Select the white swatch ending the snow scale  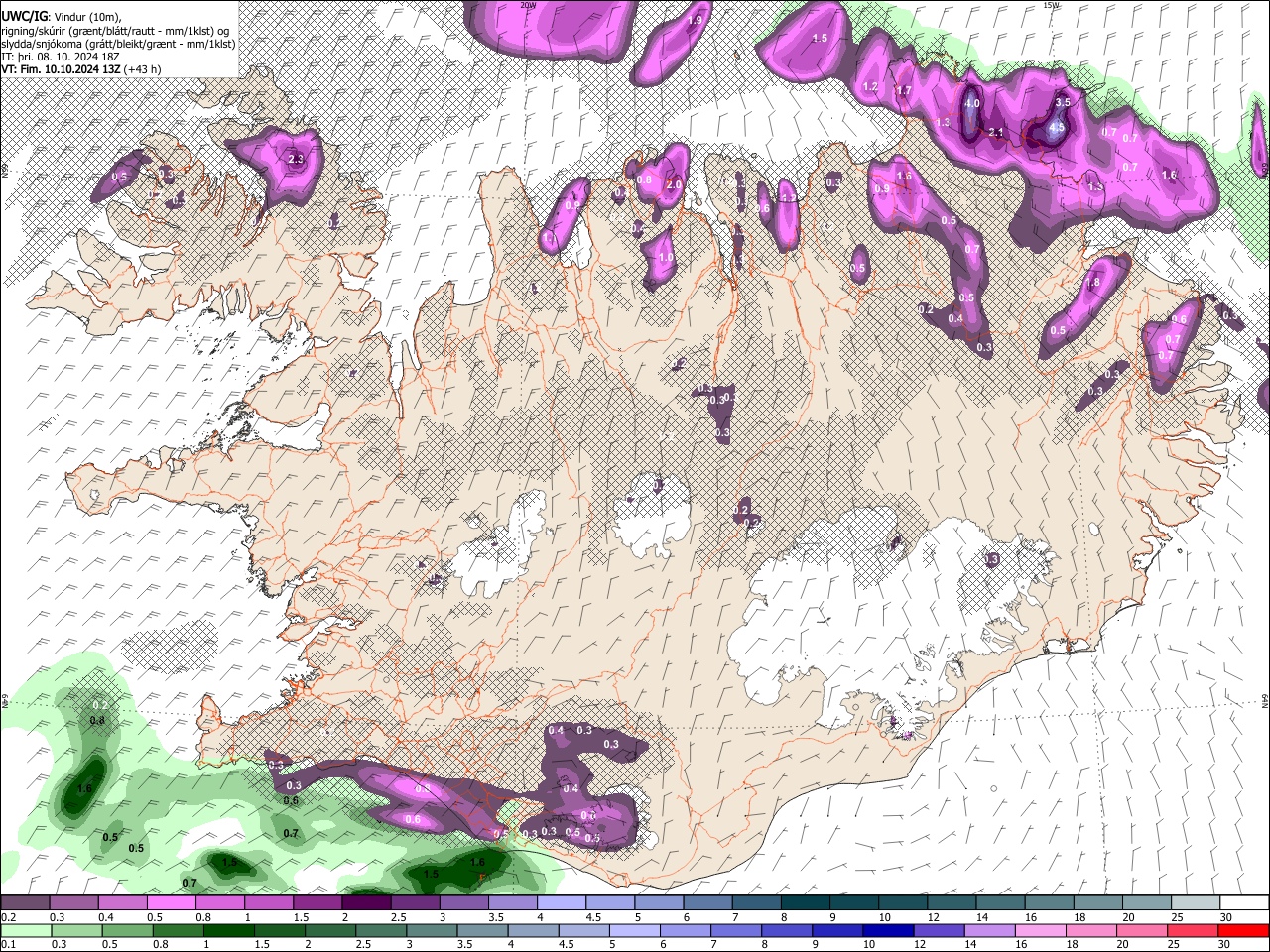coord(1243,903)
